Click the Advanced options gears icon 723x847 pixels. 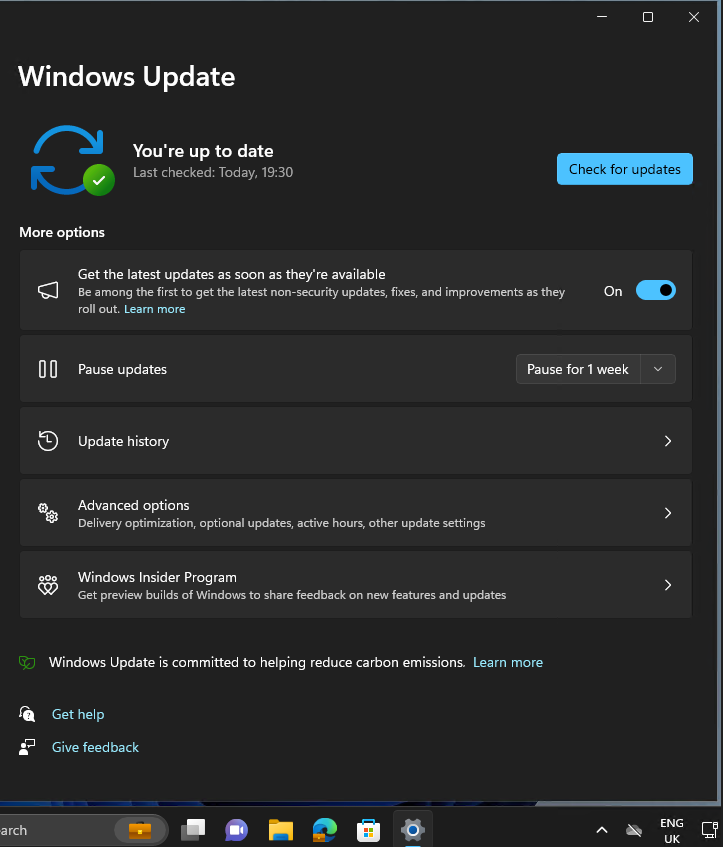[x=48, y=512]
